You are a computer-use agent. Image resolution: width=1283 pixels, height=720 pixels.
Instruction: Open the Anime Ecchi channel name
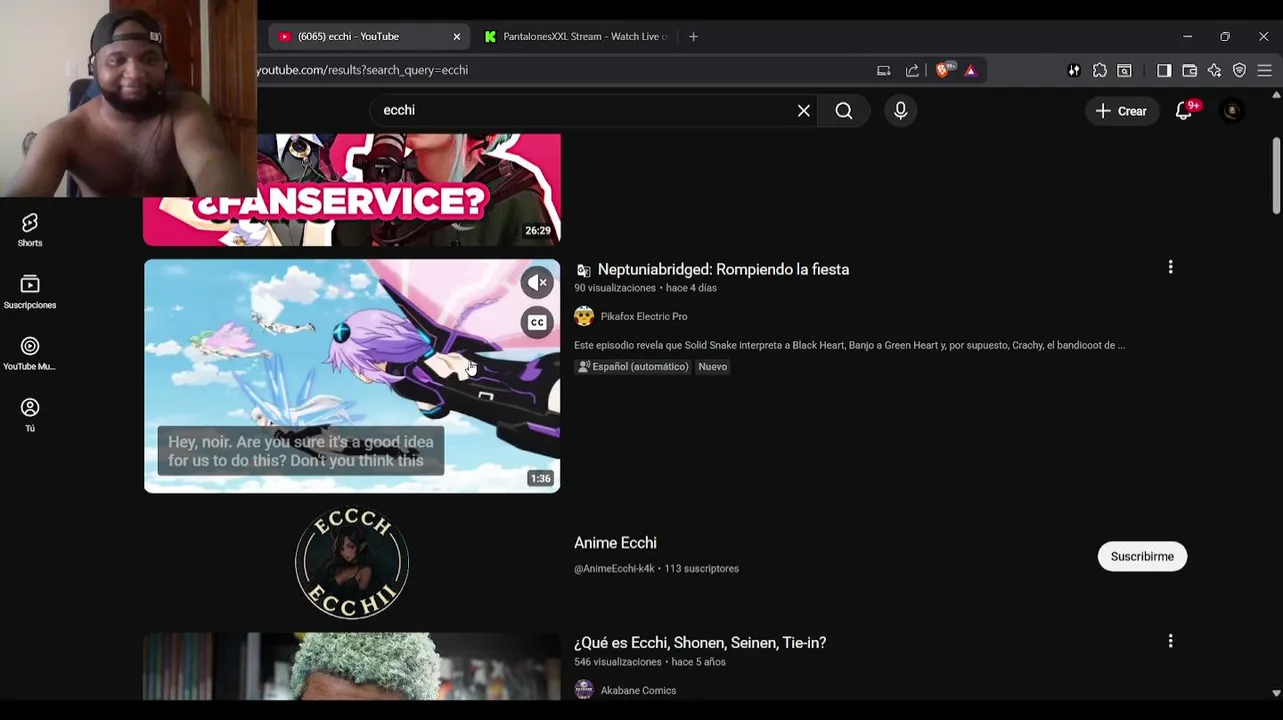(615, 543)
